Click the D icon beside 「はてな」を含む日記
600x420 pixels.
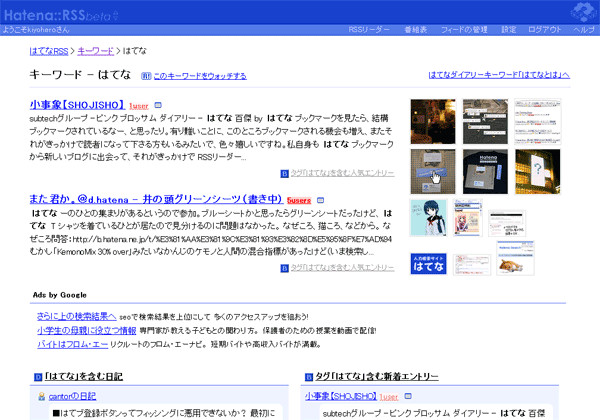click(38, 377)
